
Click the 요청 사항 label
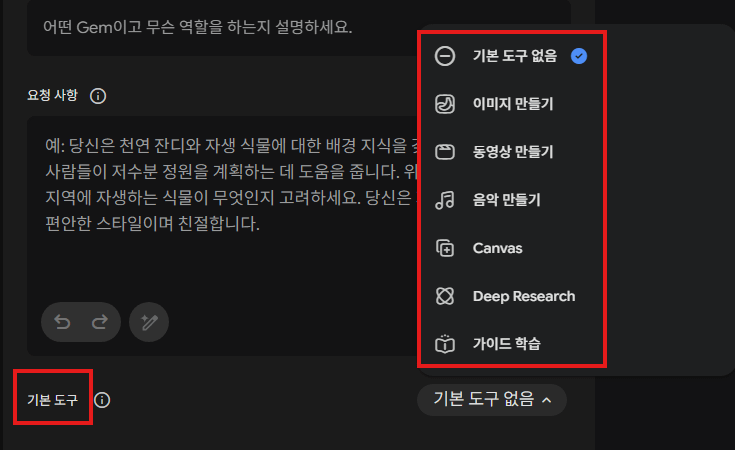click(52, 96)
